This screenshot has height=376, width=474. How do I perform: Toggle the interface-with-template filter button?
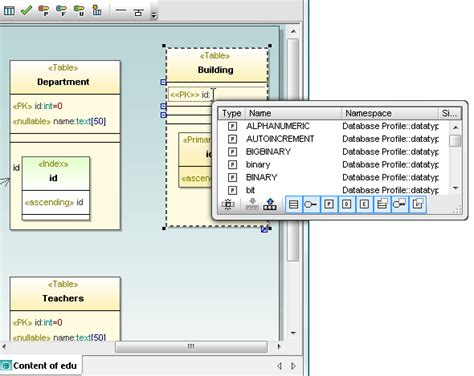[399, 204]
